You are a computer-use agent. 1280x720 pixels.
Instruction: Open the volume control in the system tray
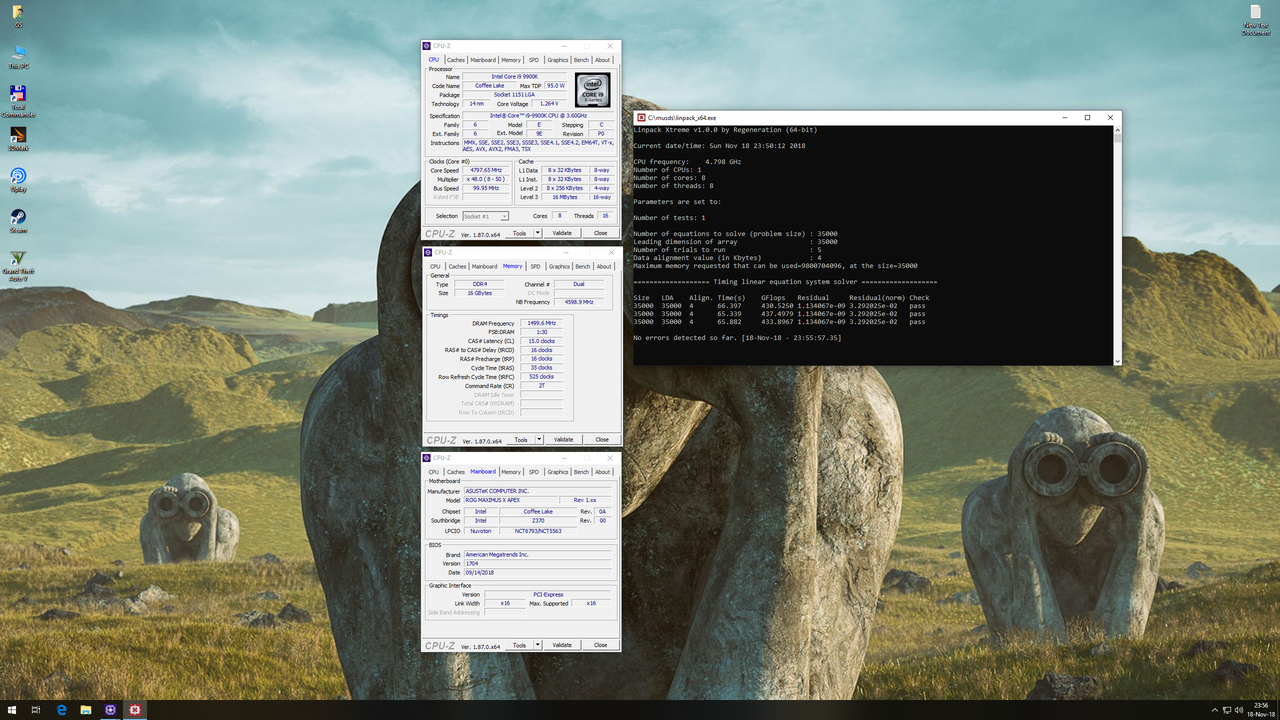tap(1239, 710)
